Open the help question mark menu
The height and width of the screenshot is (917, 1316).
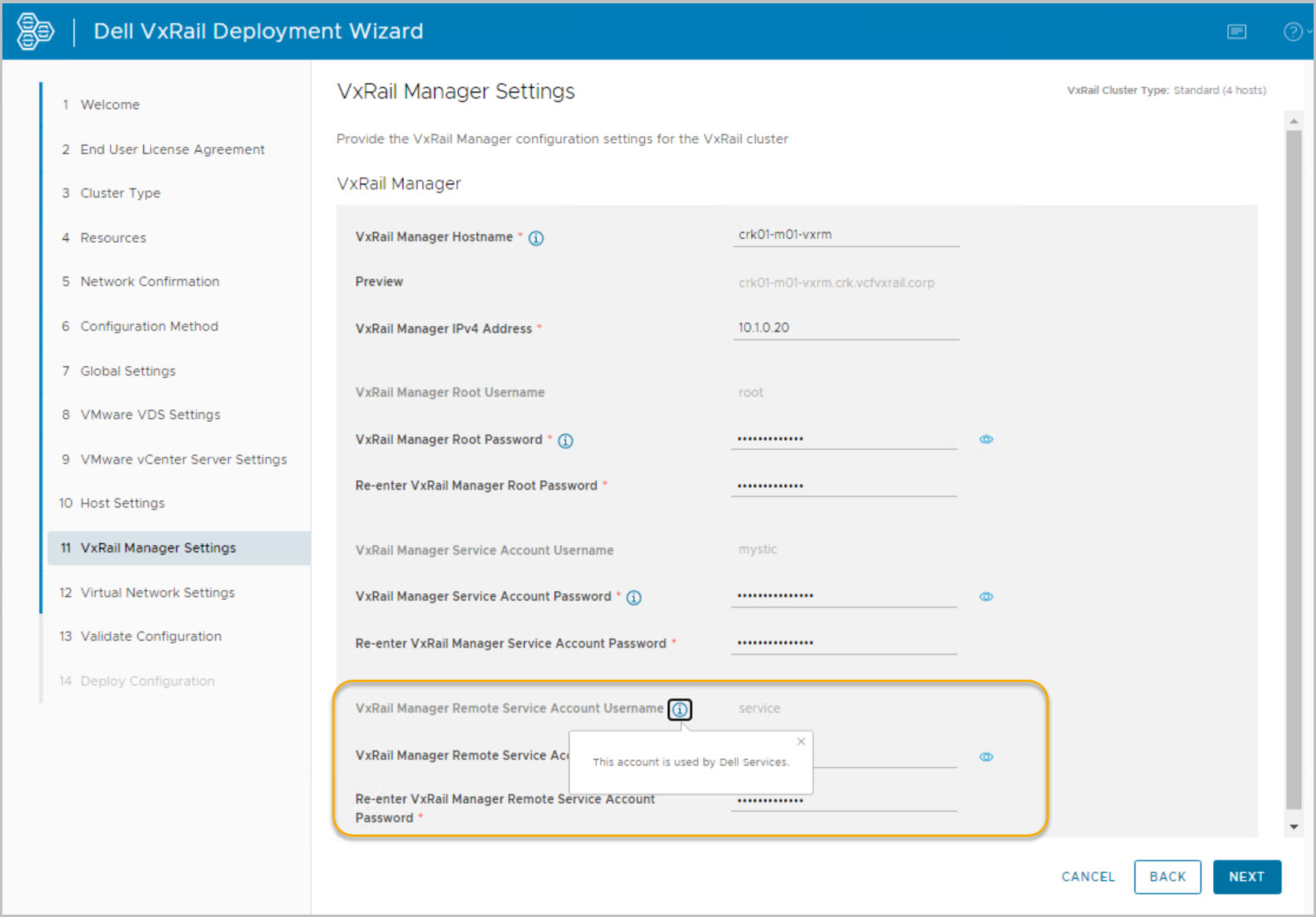click(1293, 31)
